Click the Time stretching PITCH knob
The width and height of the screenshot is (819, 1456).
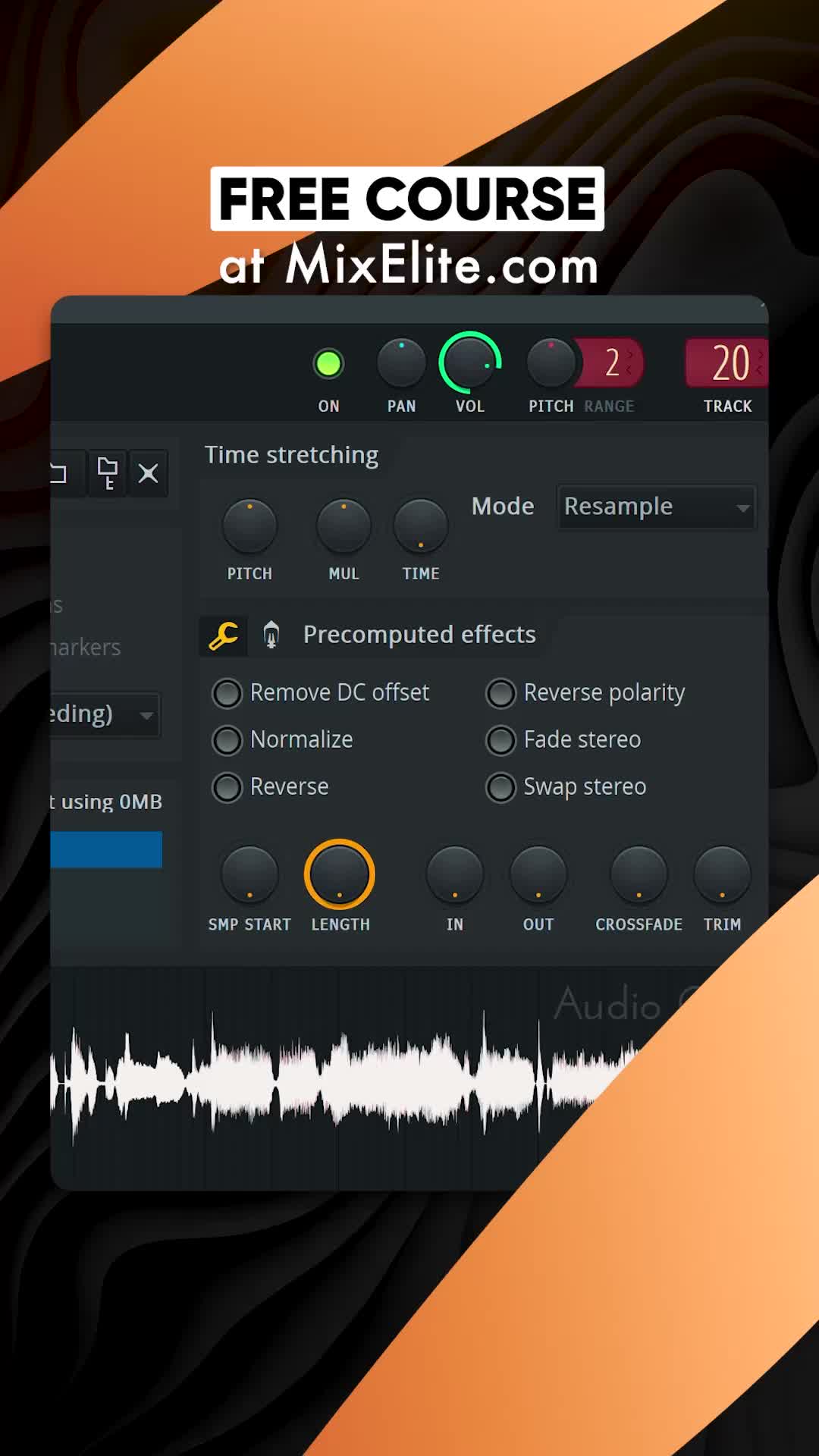click(249, 526)
